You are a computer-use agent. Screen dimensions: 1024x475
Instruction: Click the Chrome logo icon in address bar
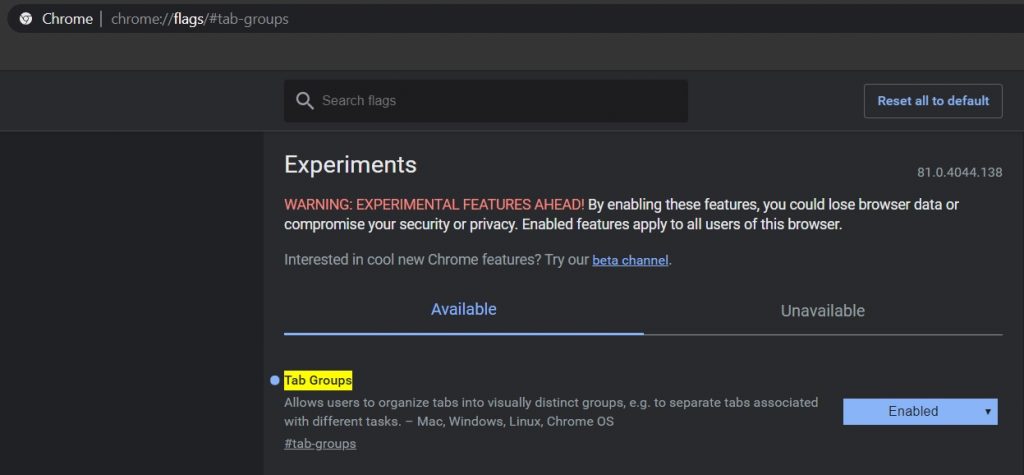26,19
